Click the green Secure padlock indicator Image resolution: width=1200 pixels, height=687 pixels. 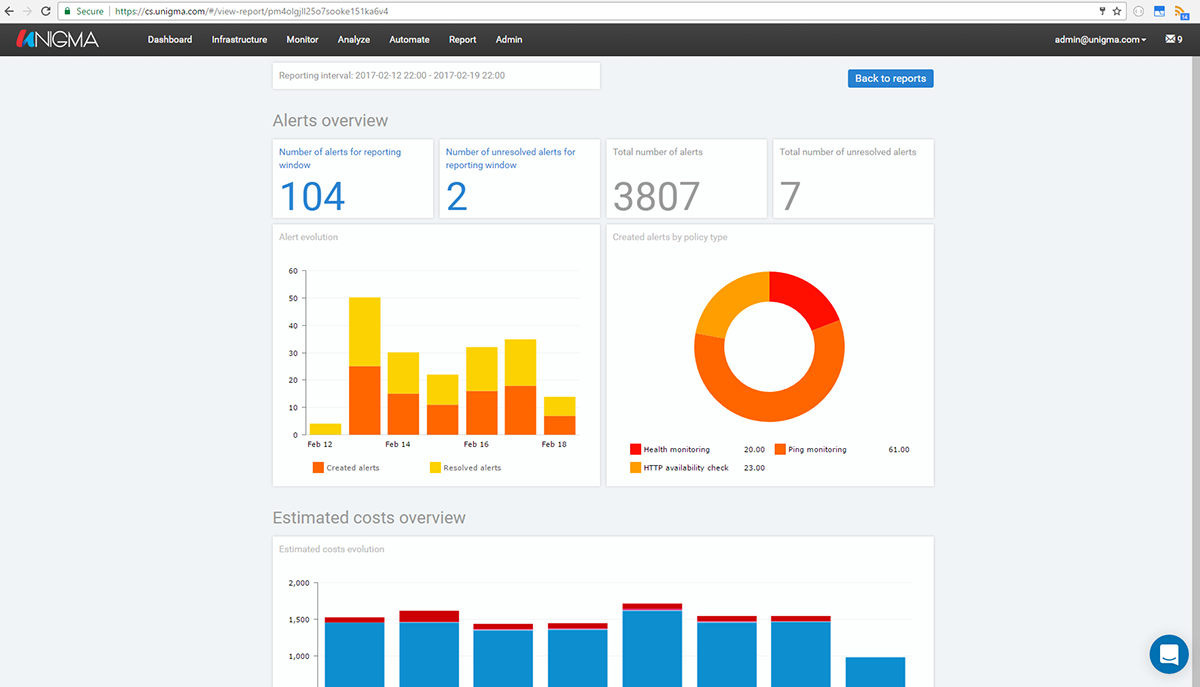(83, 11)
